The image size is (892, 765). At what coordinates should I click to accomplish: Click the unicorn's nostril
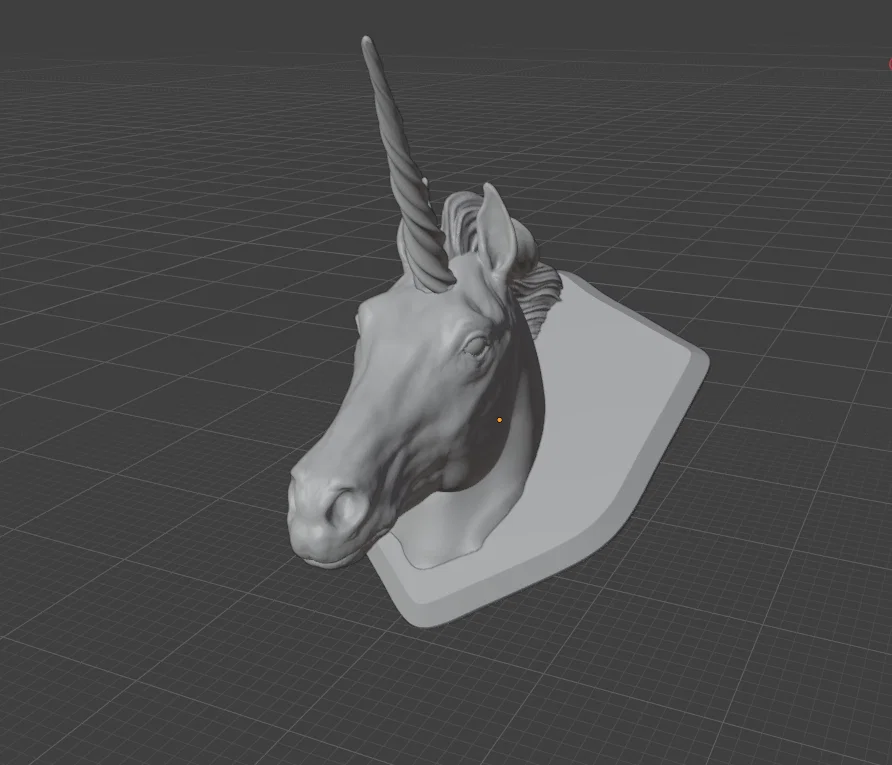point(343,506)
